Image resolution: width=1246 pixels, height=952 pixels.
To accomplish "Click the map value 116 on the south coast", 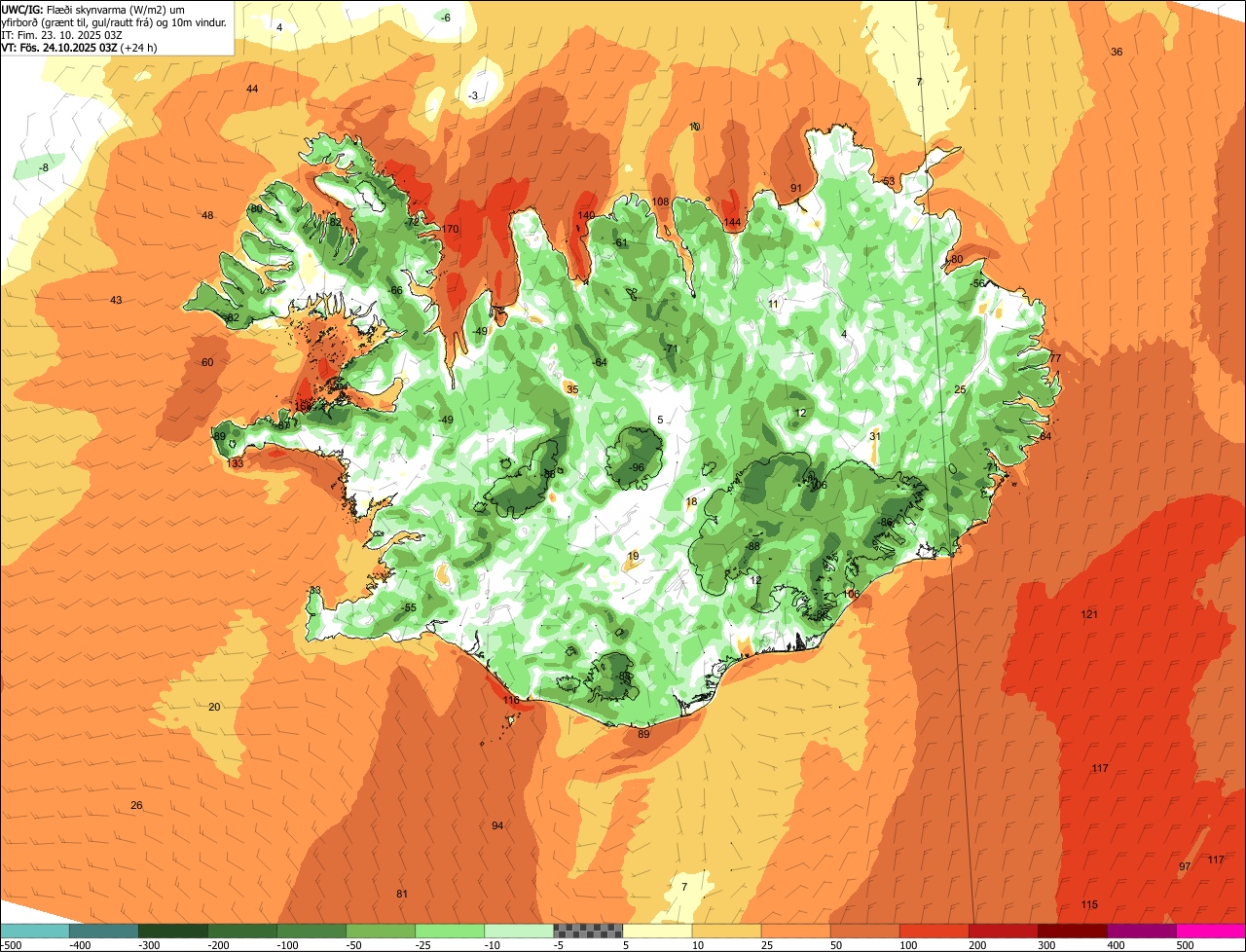I will [511, 701].
